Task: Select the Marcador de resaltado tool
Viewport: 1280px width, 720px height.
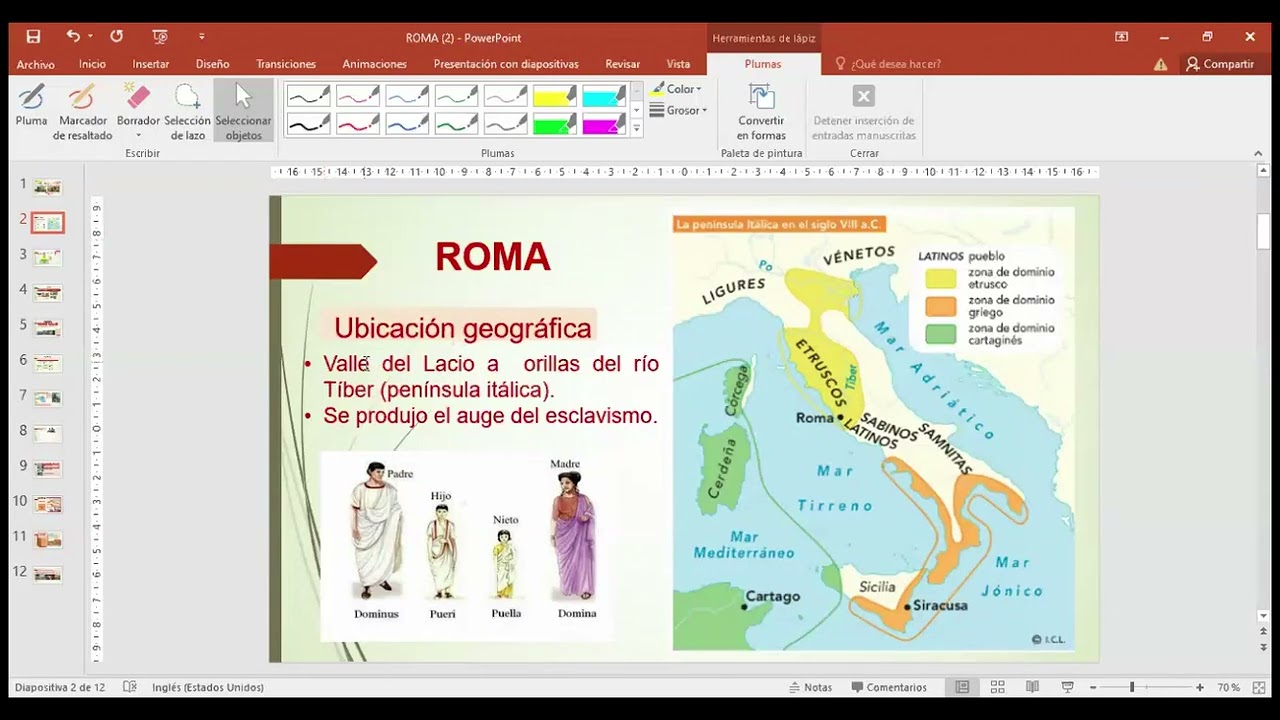Action: [83, 112]
